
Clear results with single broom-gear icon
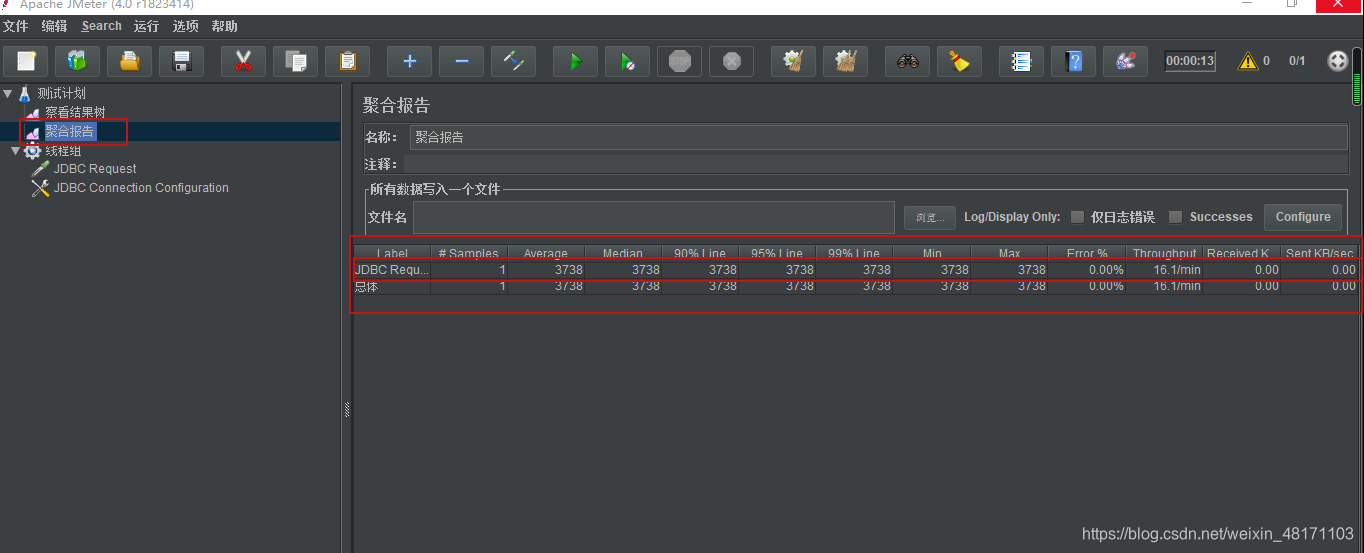(x=793, y=62)
